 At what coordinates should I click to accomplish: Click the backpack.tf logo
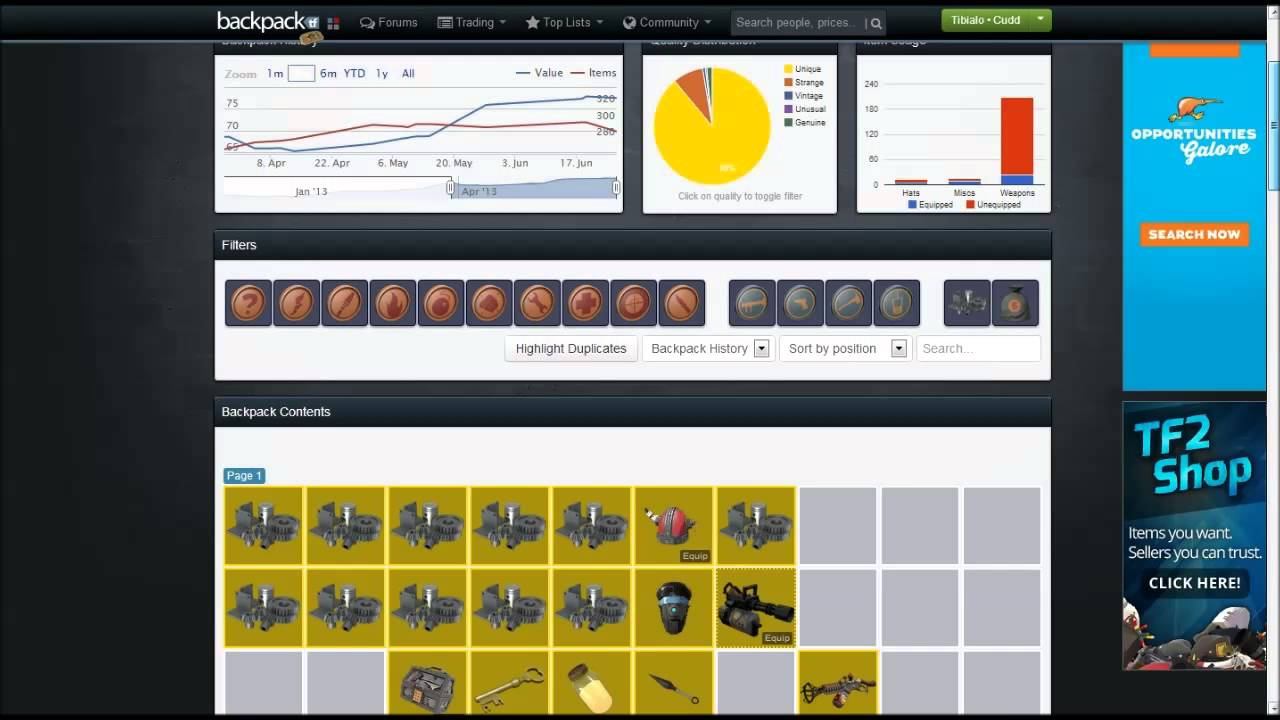[267, 22]
